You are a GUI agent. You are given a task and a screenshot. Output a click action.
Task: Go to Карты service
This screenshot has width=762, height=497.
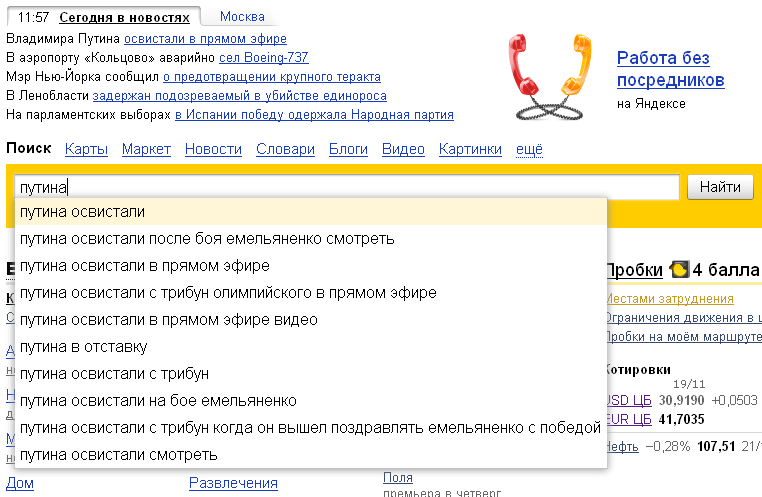coord(86,149)
